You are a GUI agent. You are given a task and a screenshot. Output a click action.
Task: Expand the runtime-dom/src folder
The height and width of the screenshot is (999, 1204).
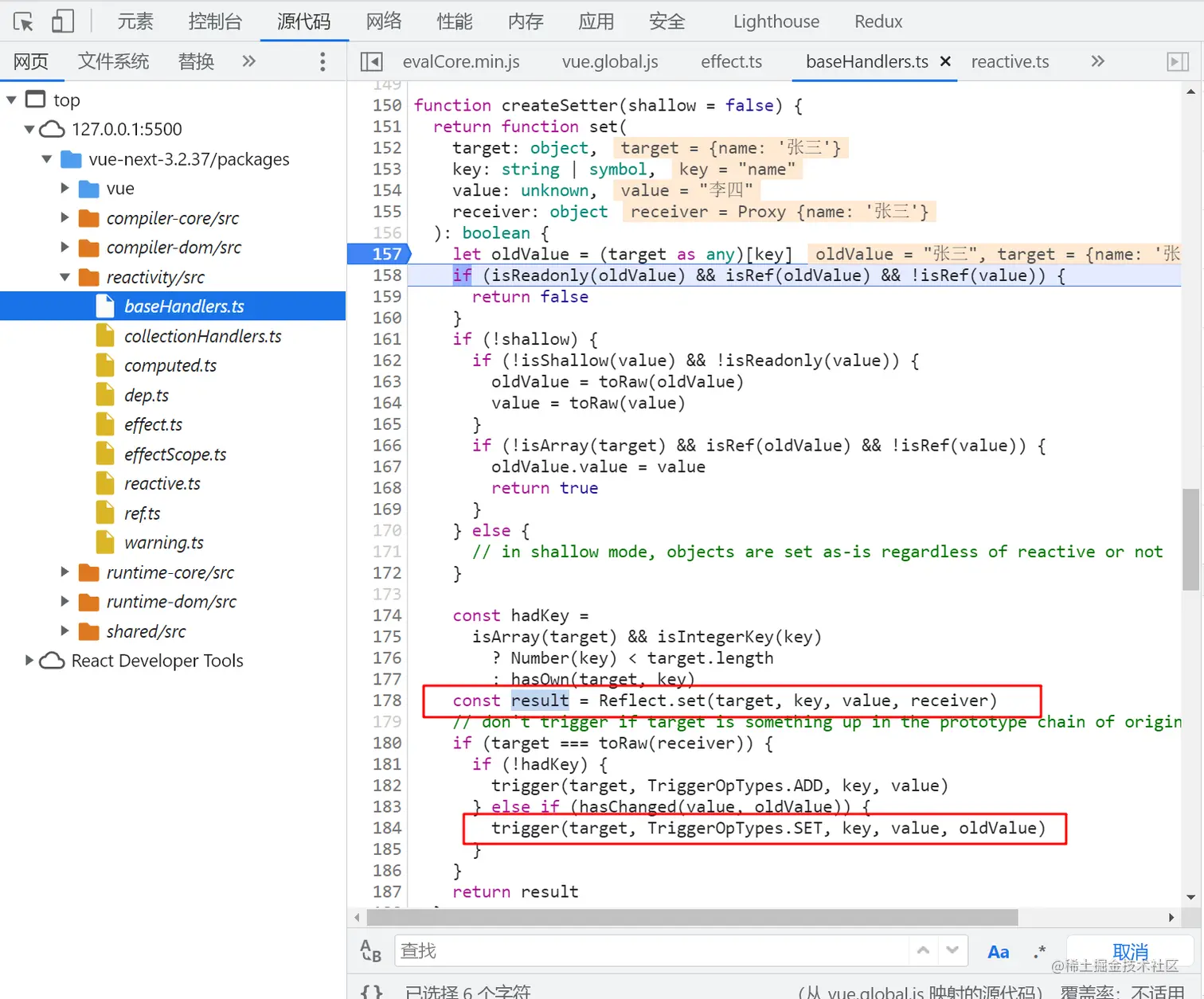coord(65,602)
